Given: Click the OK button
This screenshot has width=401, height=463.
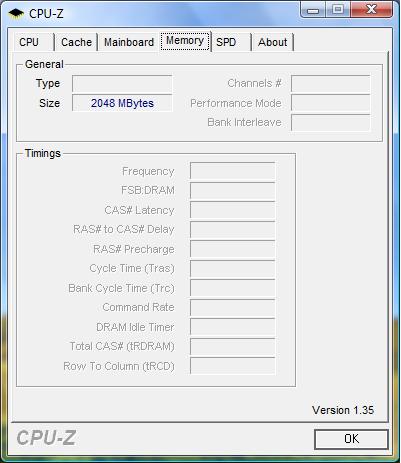Looking at the screenshot, I should pos(351,439).
